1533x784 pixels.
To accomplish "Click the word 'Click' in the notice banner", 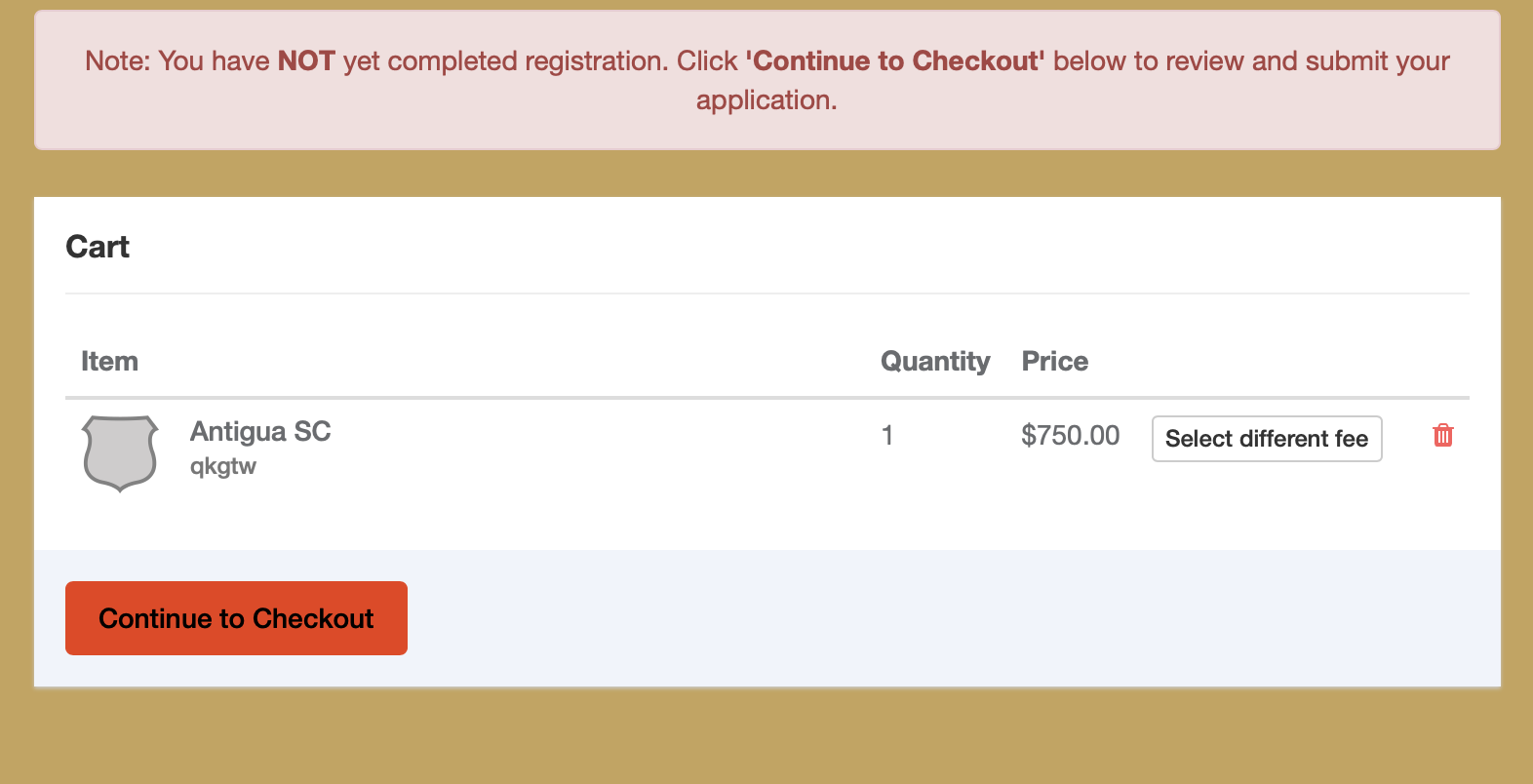I will (707, 60).
